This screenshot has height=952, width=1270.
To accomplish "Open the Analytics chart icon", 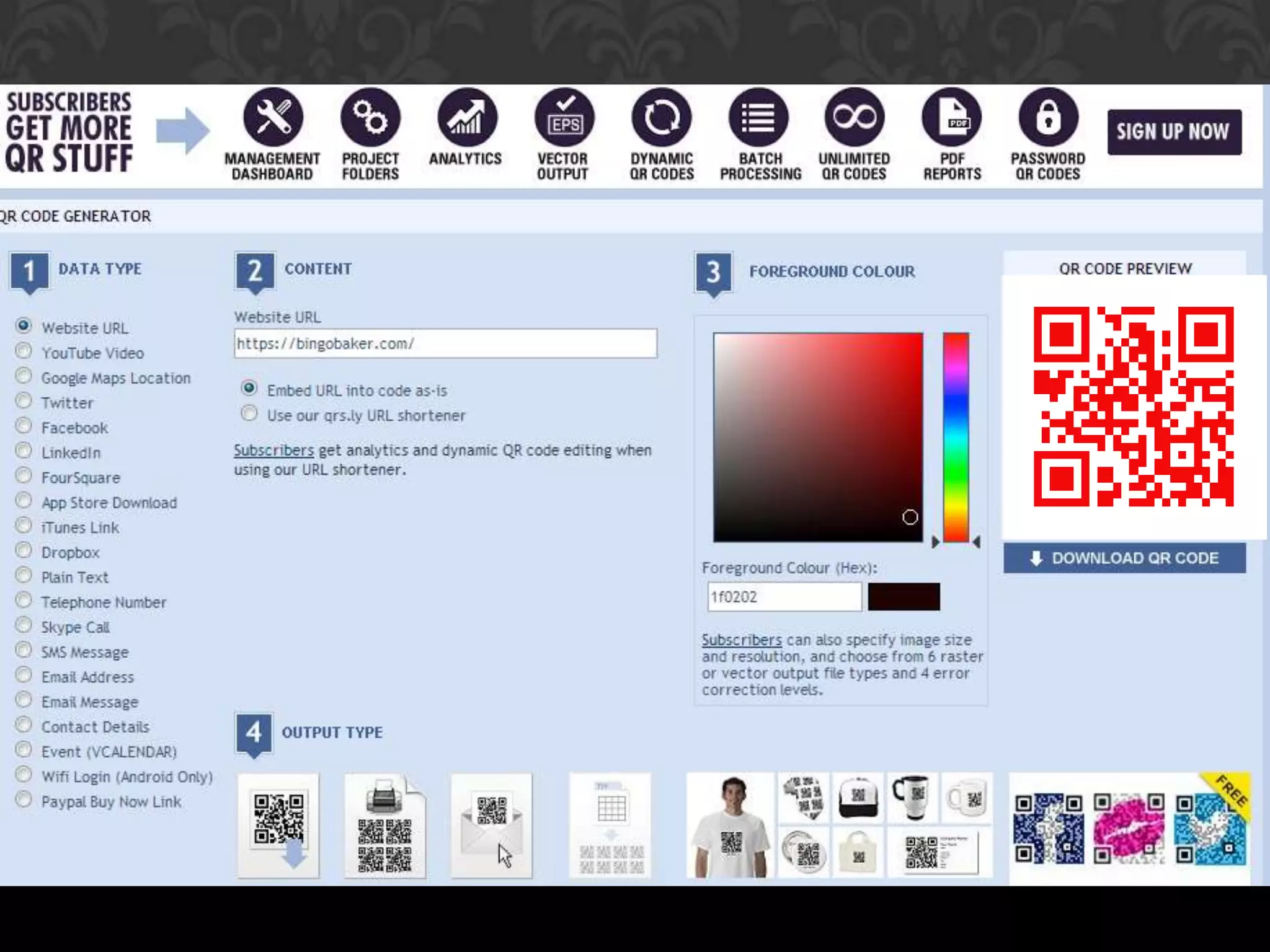I will click(x=466, y=118).
